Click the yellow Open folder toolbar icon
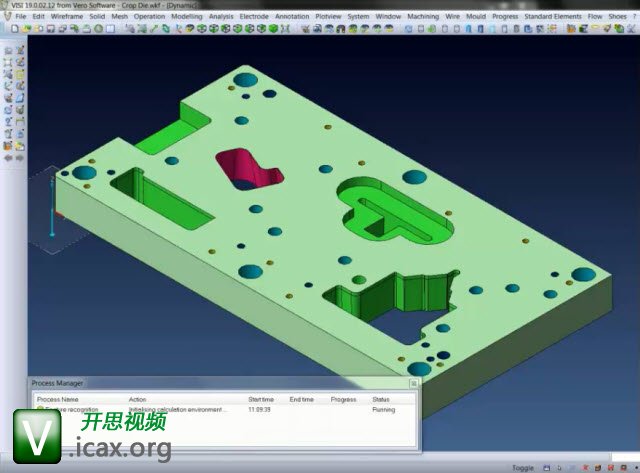Image resolution: width=640 pixels, height=473 pixels. point(27,29)
